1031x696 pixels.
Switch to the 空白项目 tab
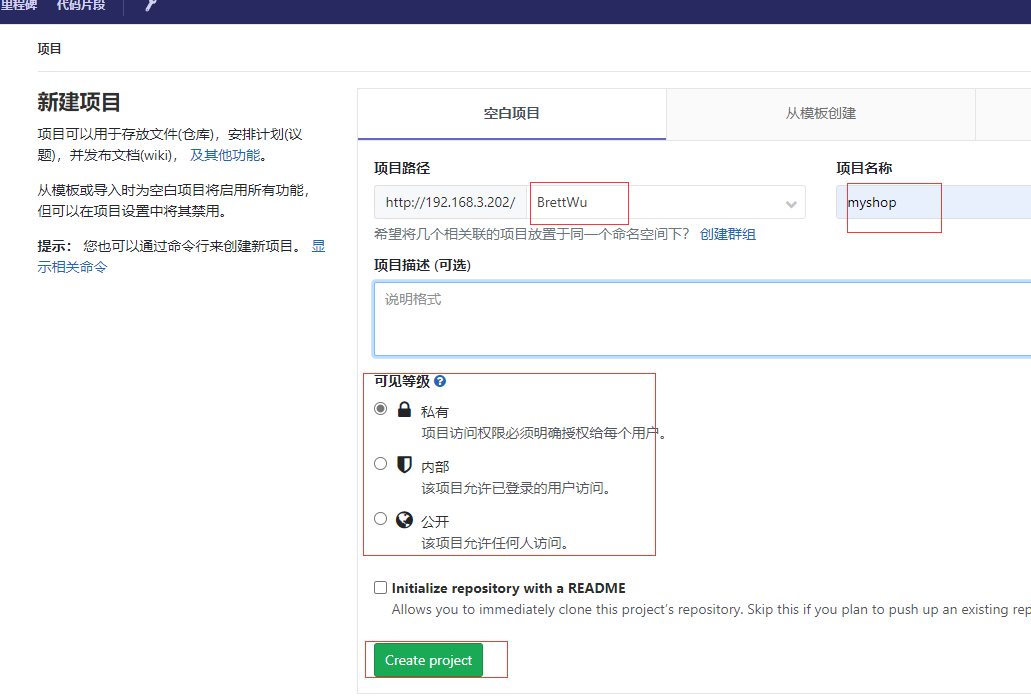[512, 114]
